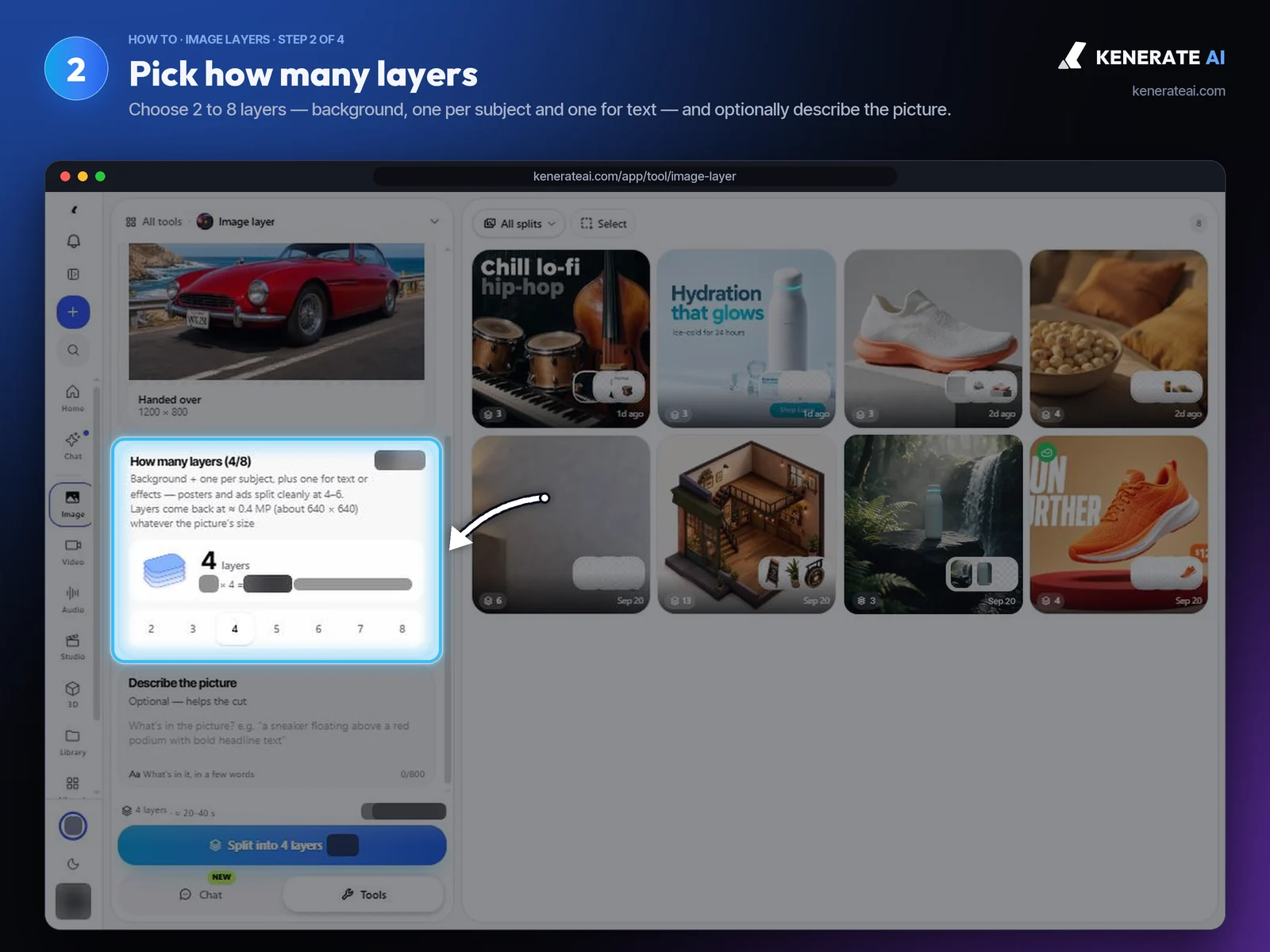1270x952 pixels.
Task: Set layer count to 8
Action: (x=402, y=628)
